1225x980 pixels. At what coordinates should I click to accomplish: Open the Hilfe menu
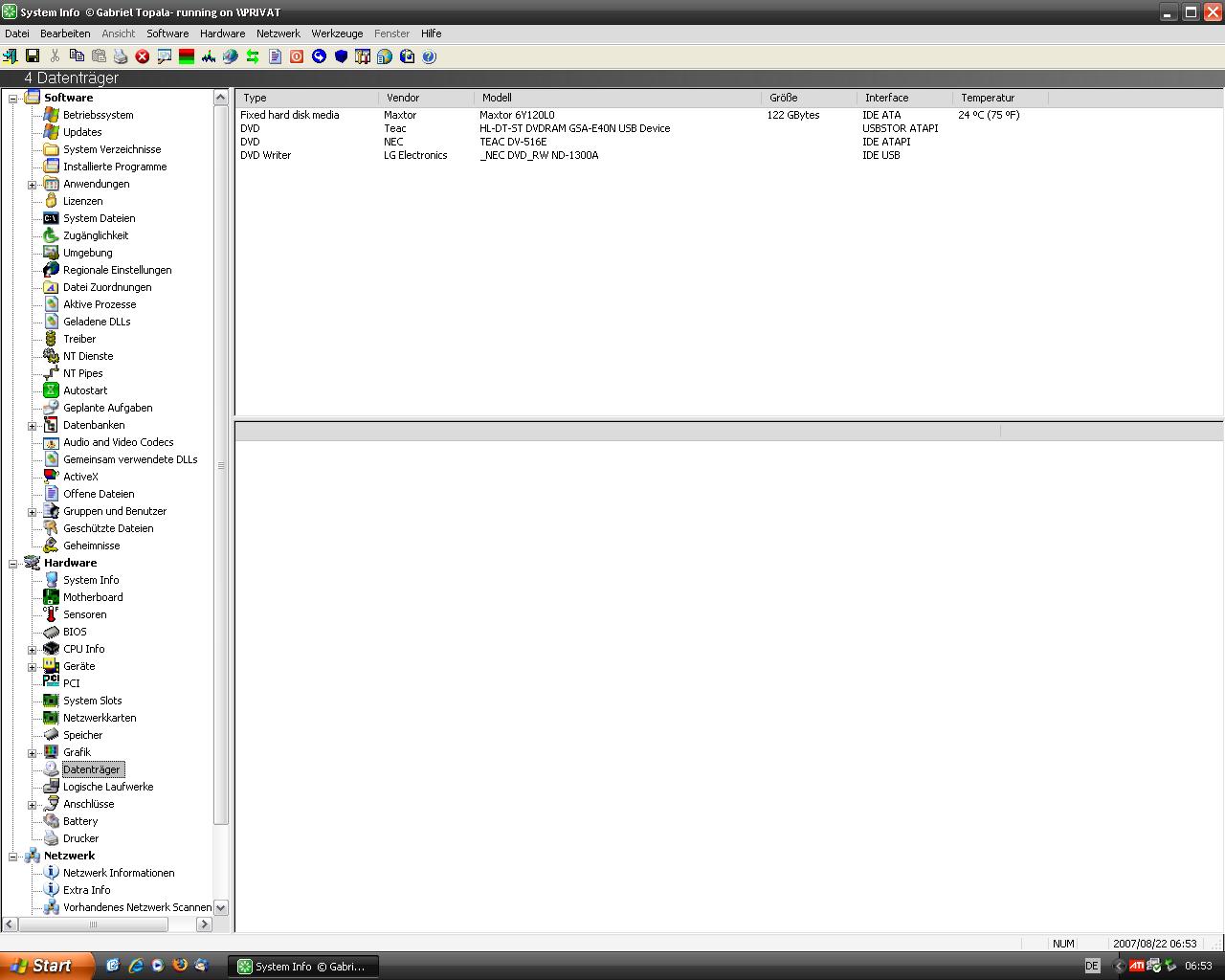[431, 33]
